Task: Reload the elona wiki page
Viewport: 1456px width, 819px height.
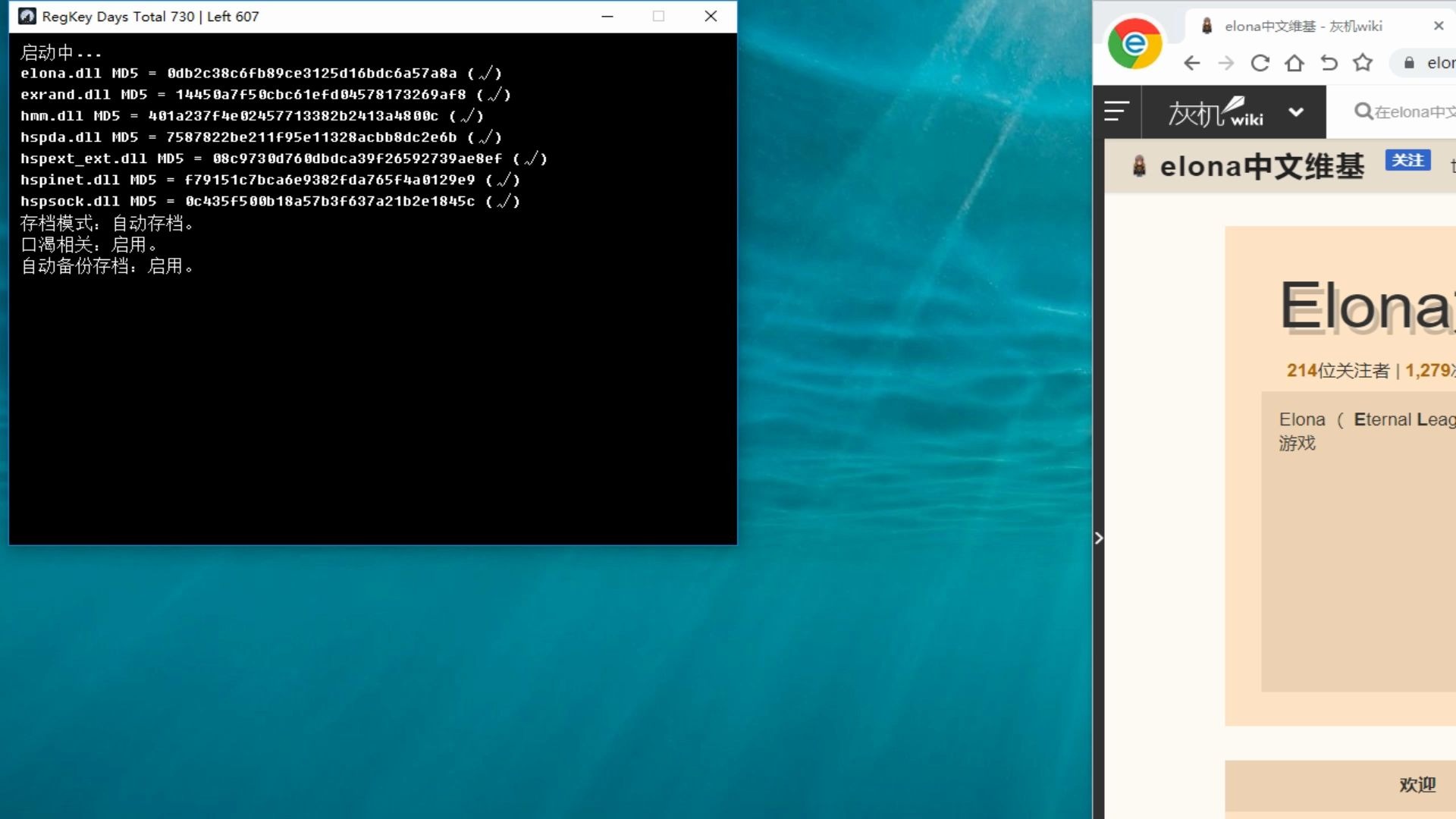Action: 1260,63
